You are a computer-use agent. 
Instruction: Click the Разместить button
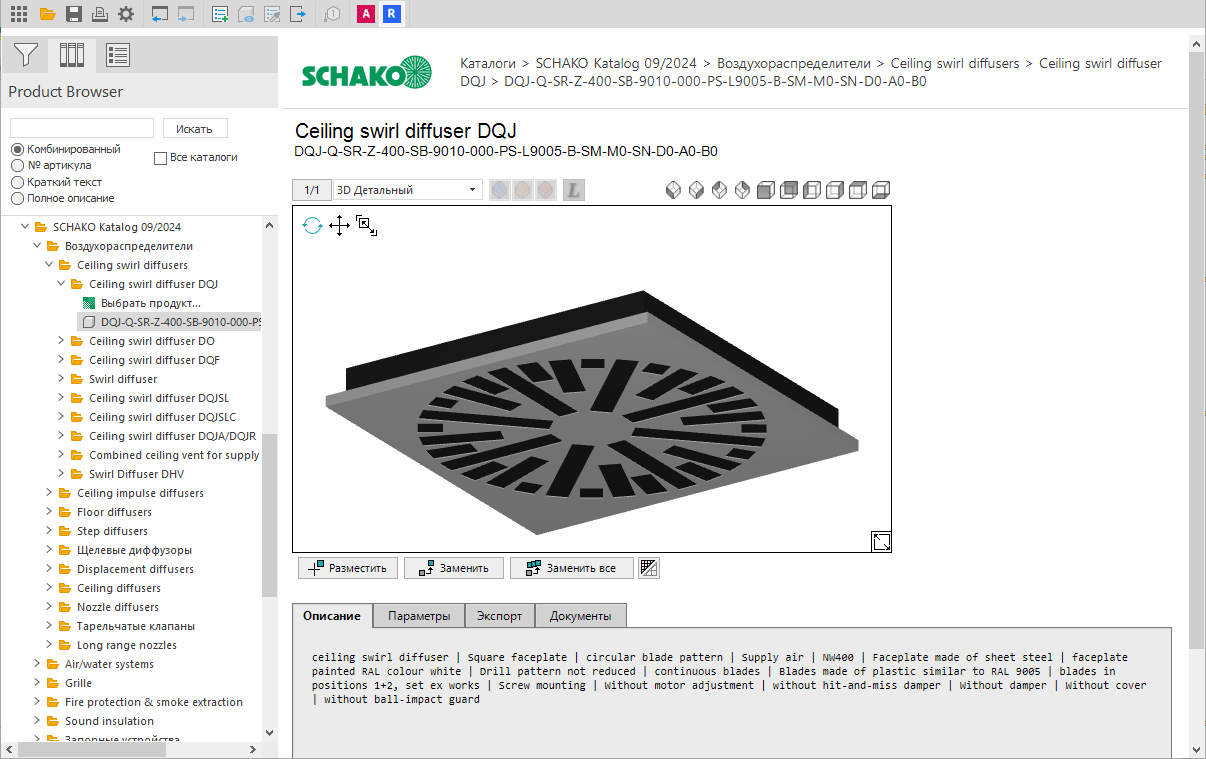[348, 568]
